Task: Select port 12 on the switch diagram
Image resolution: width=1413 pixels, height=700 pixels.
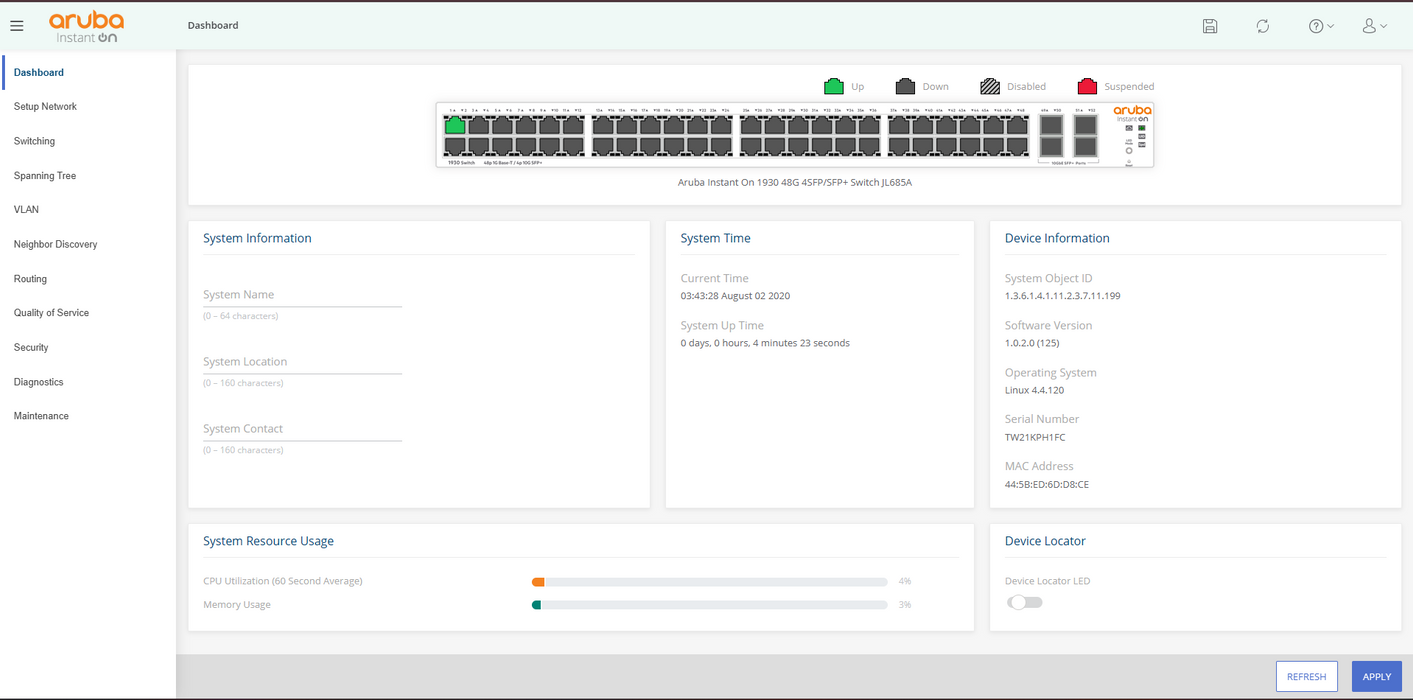Action: [x=573, y=147]
